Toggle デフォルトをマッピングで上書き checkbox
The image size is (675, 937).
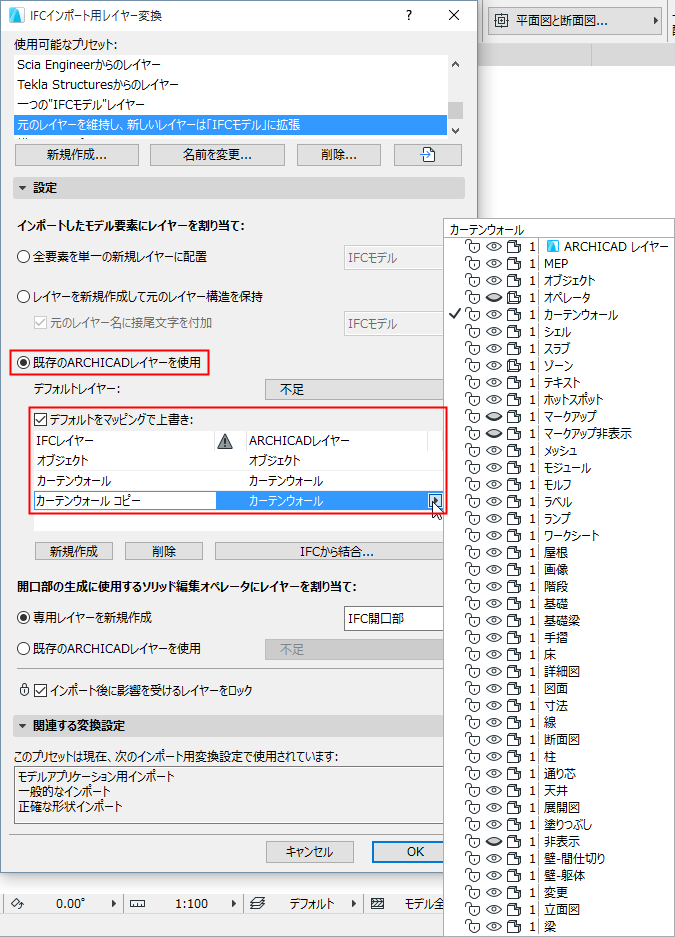tap(40, 419)
